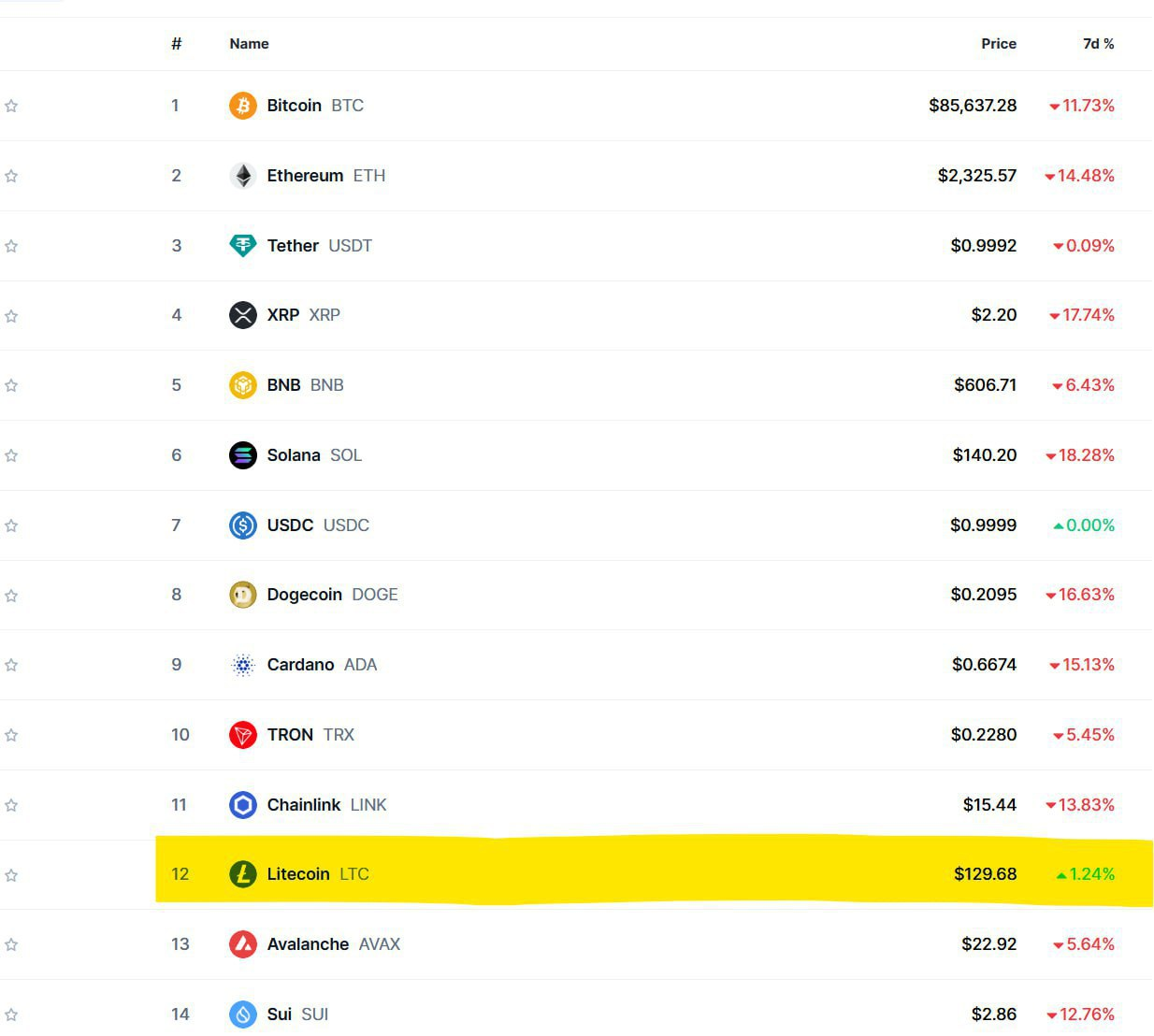
Task: Click the USDC logo icon
Action: 242,525
